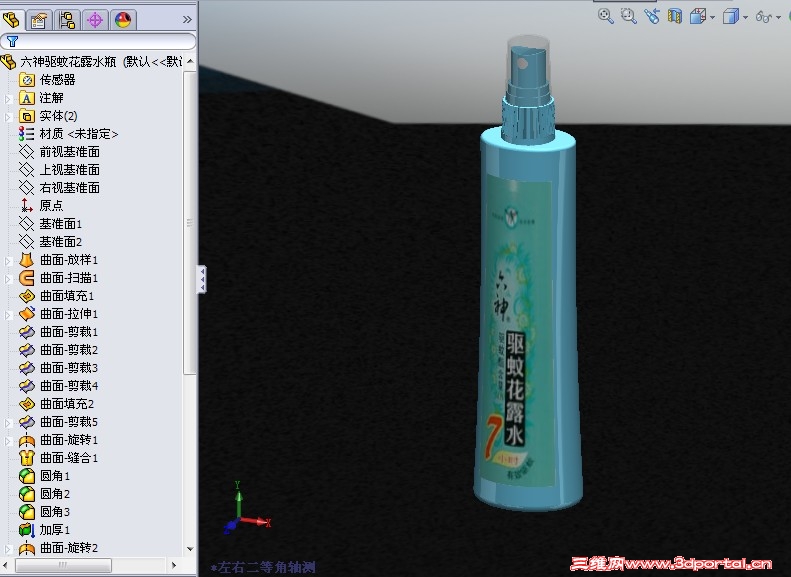The image size is (791, 577).
Task: Select the 加厚1 thicken icon
Action: pyautogui.click(x=27, y=530)
